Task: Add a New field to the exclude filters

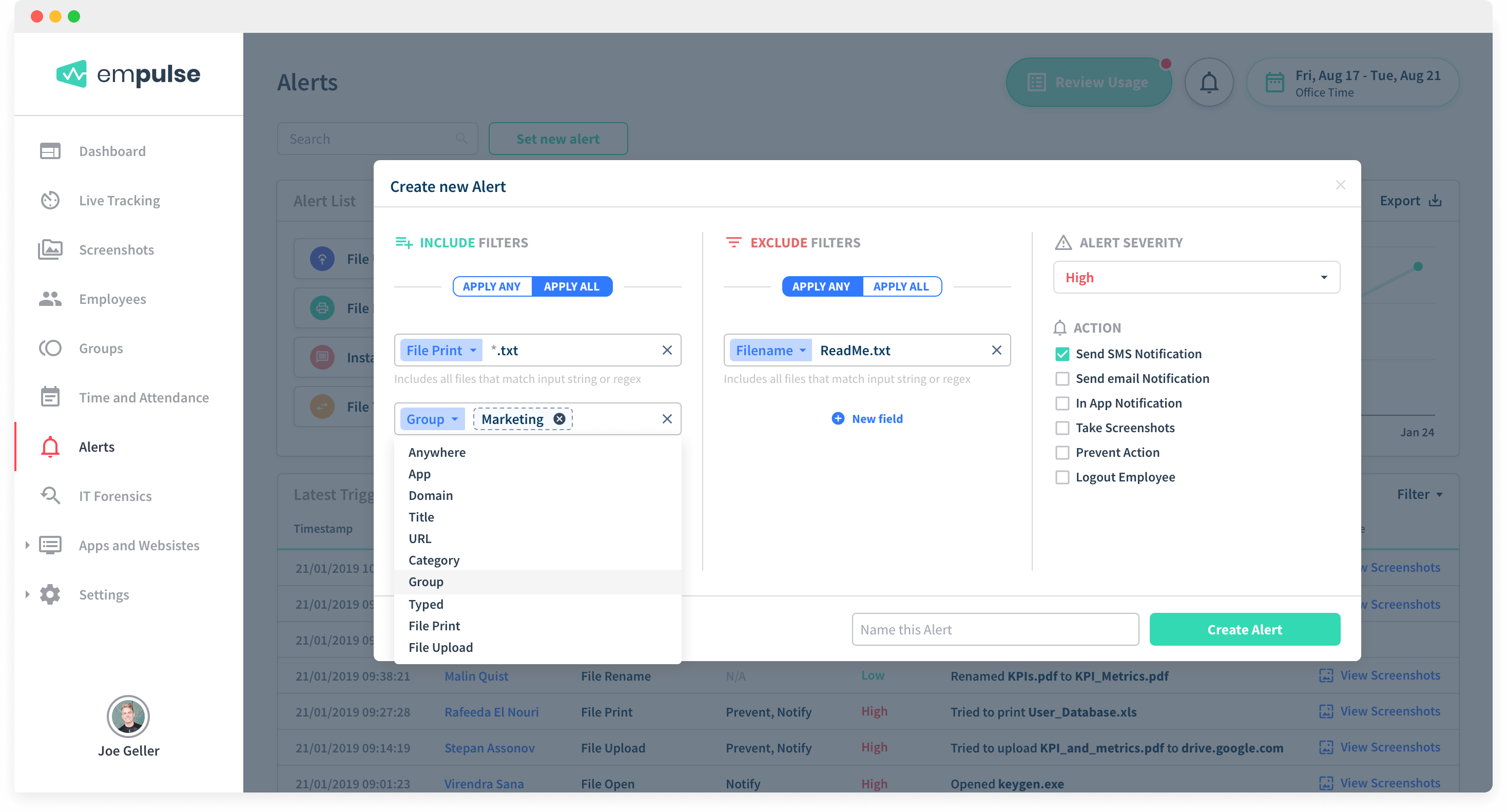Action: [x=867, y=419]
